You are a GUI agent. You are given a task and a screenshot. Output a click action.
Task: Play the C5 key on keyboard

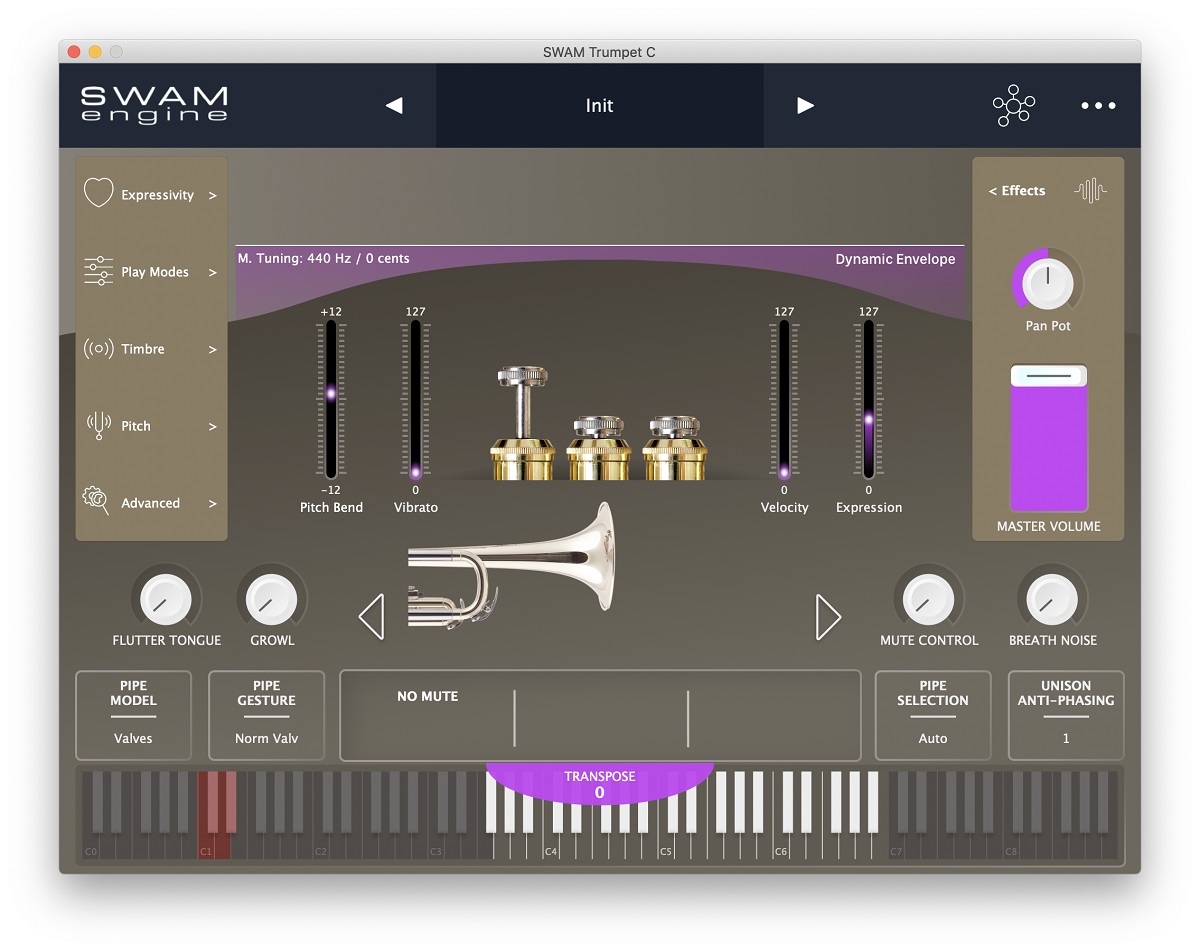(666, 846)
